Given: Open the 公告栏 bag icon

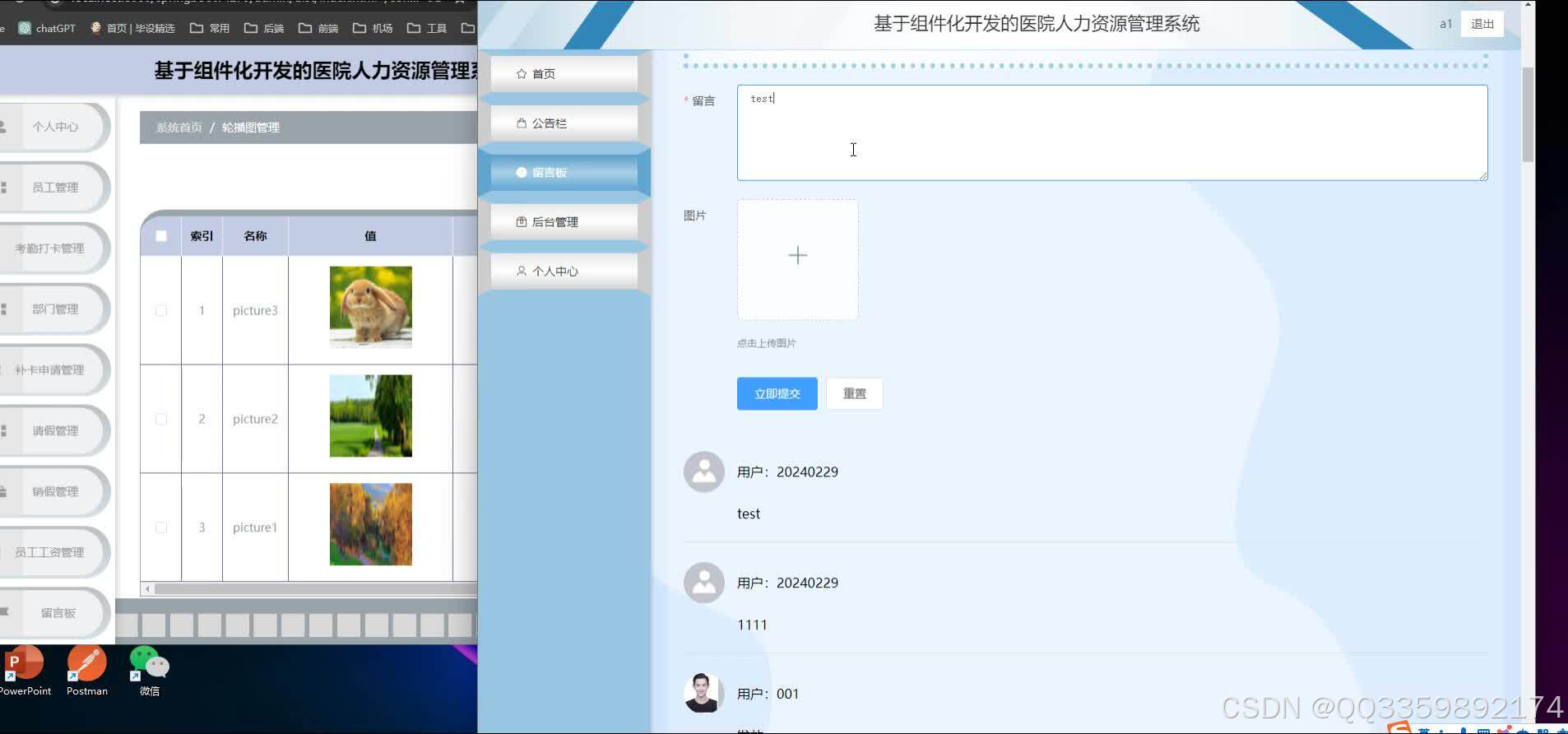Looking at the screenshot, I should [521, 123].
